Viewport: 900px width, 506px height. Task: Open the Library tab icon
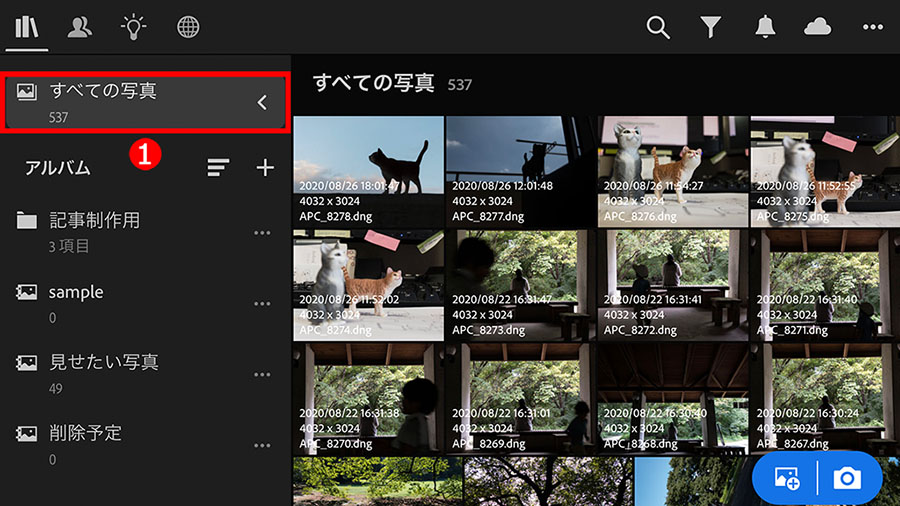26,26
